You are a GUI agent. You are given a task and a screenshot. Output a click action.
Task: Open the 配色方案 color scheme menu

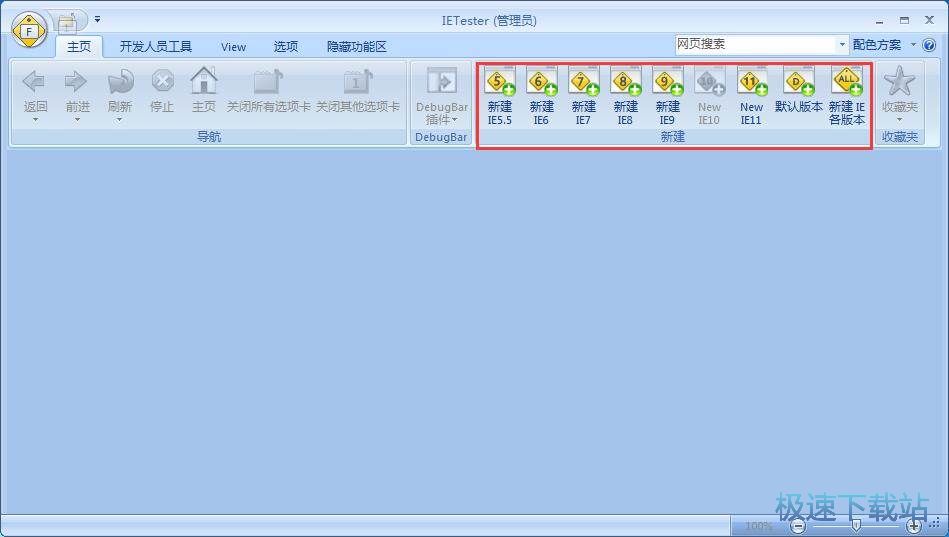tap(884, 45)
